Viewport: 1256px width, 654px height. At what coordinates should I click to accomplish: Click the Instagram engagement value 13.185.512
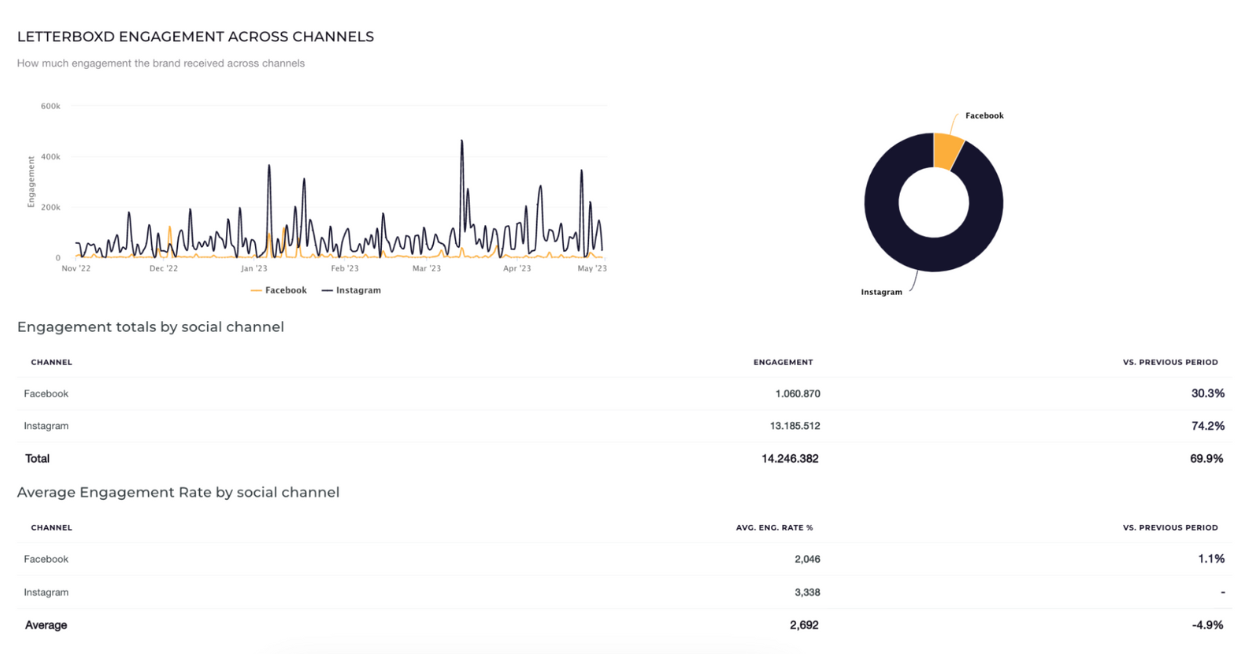[795, 426]
